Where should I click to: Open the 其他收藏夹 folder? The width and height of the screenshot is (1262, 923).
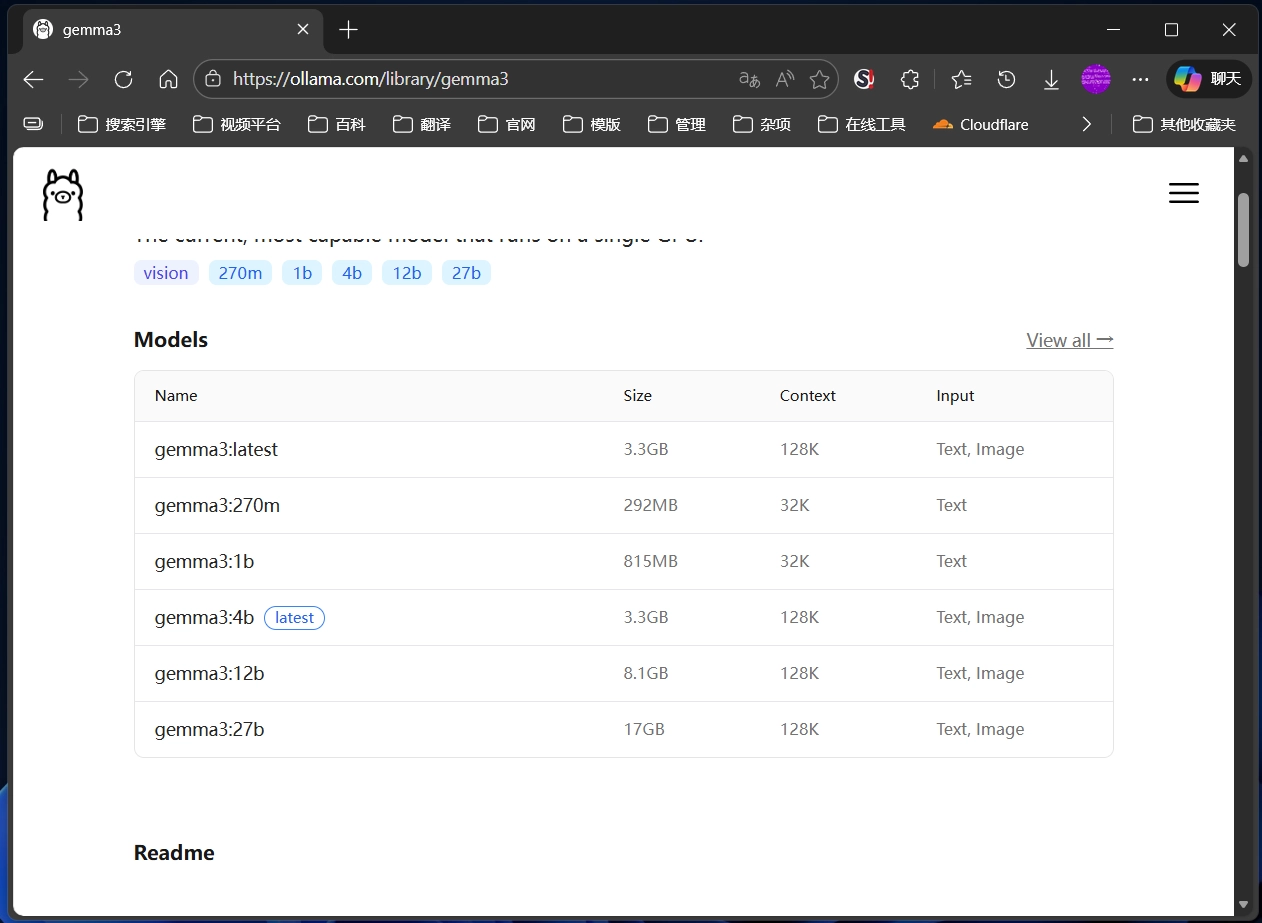pyautogui.click(x=1184, y=124)
